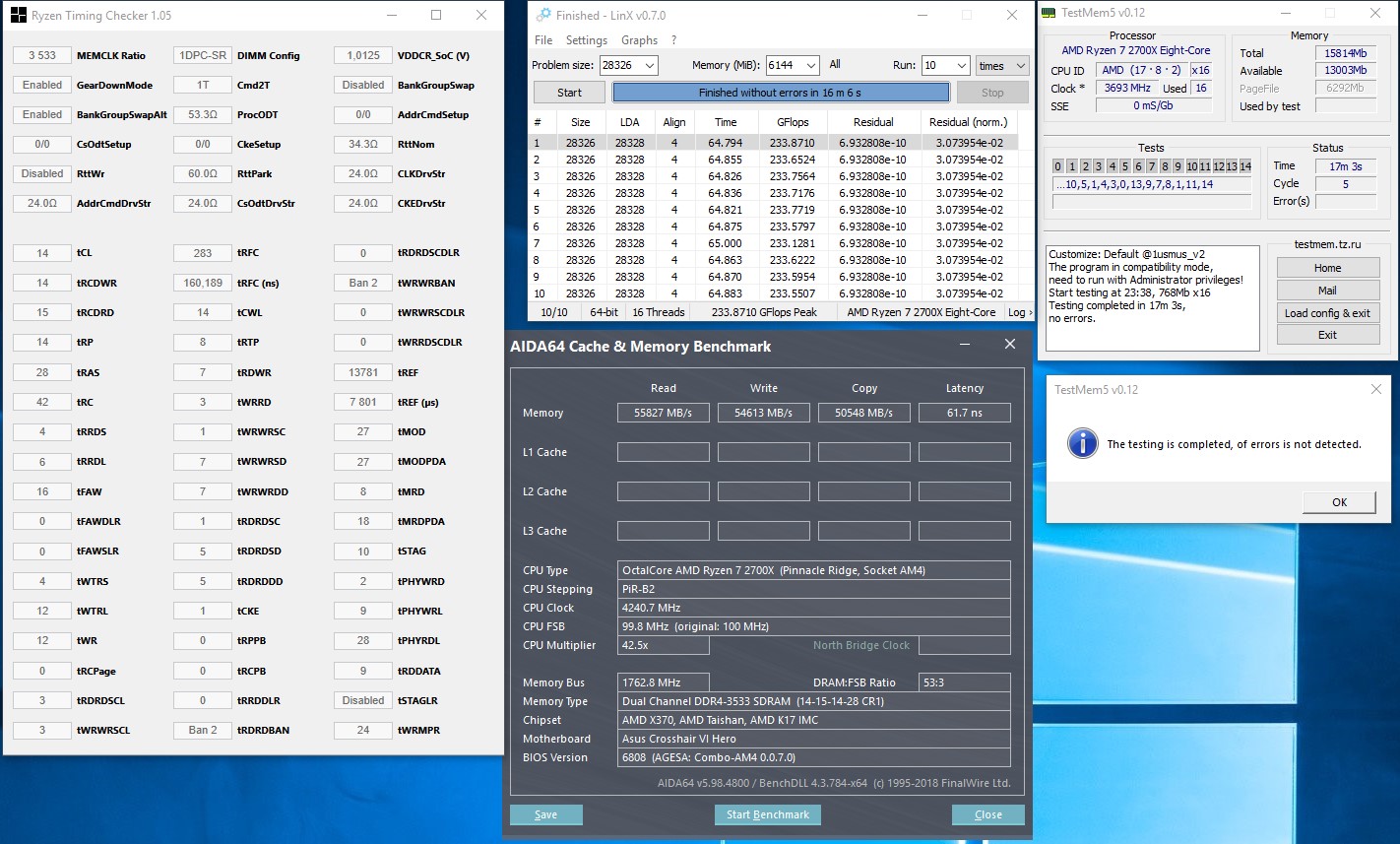Click the TestMem5 test sequence field

(x=1152, y=184)
